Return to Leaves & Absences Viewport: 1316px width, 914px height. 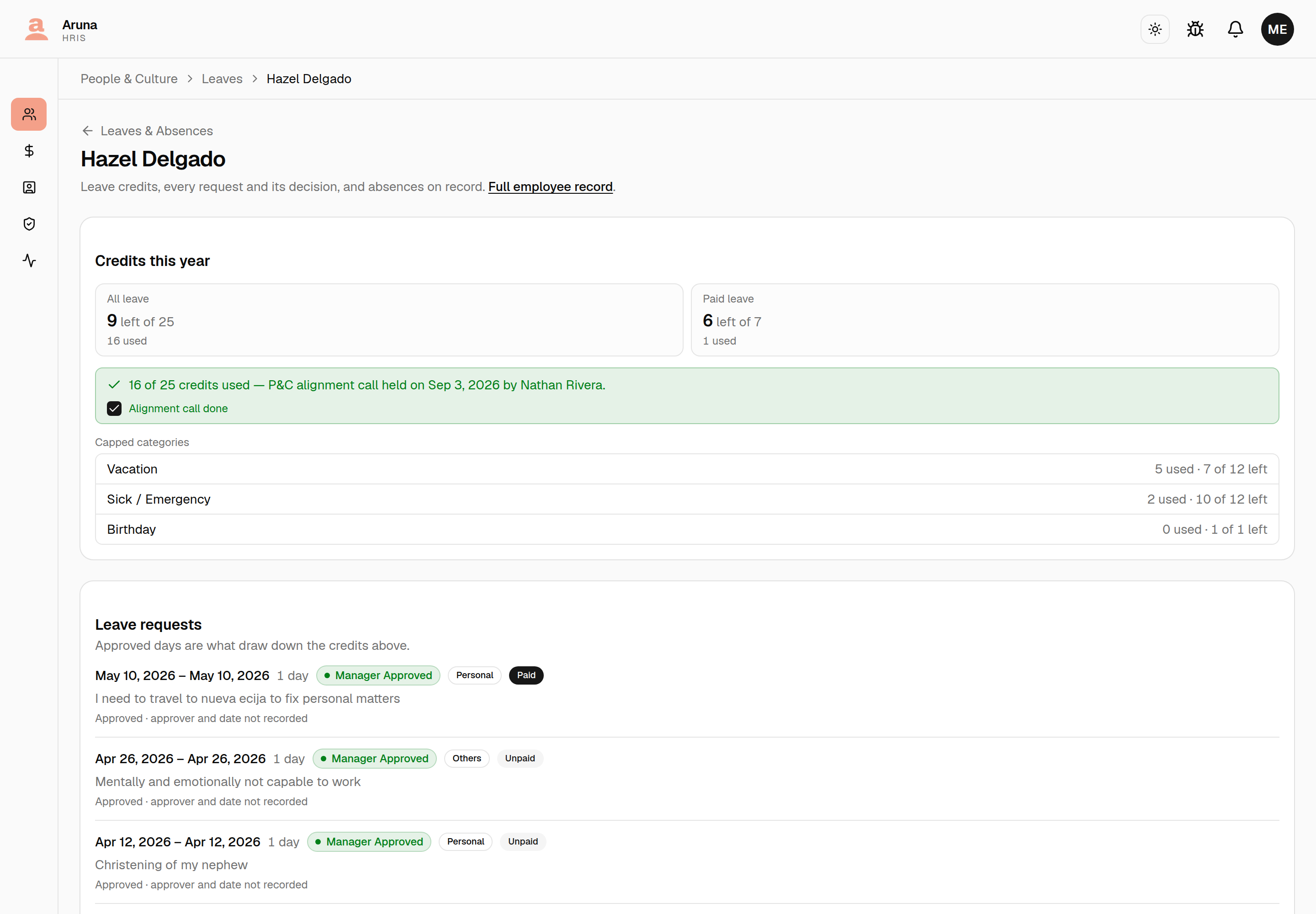[x=156, y=131]
